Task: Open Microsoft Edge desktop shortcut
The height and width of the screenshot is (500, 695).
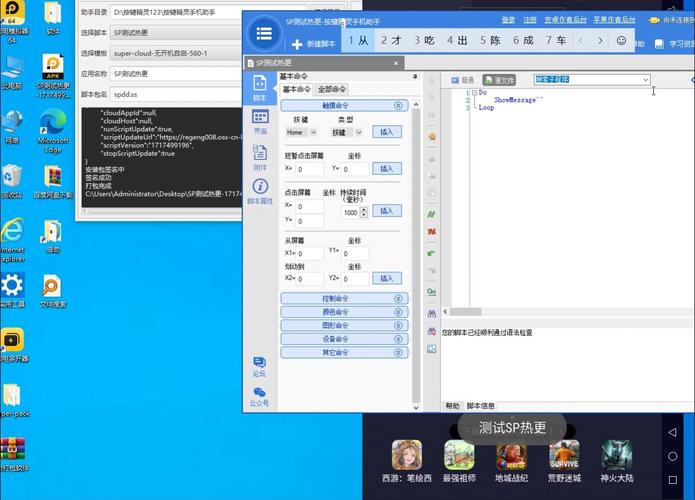Action: coord(53,131)
